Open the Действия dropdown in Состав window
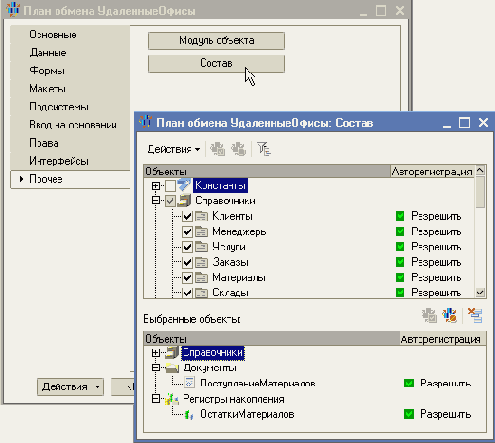Image resolution: width=495 pixels, height=443 pixels. tap(174, 149)
